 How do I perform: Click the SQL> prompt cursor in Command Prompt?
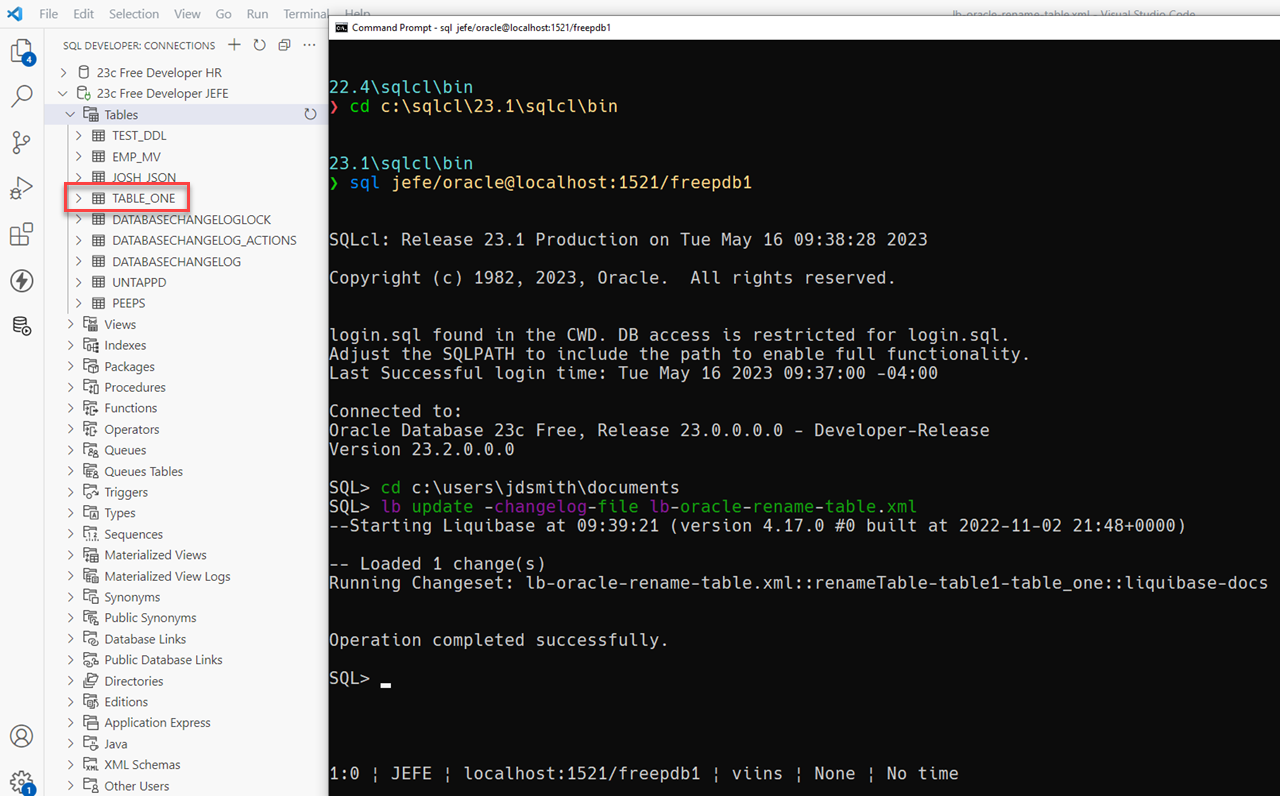(385, 684)
